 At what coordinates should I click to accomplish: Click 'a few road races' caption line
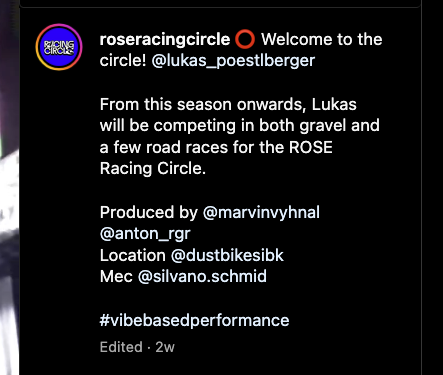click(216, 147)
